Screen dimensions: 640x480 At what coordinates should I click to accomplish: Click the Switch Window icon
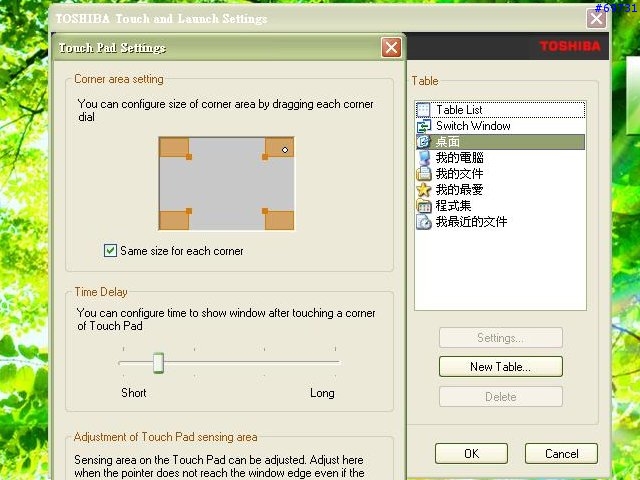pyautogui.click(x=423, y=126)
